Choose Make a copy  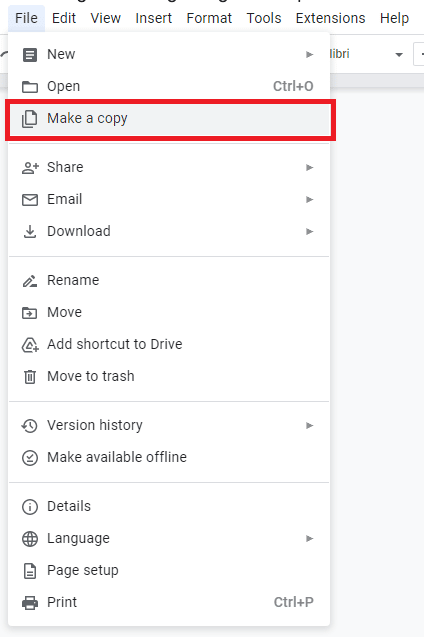pyautogui.click(x=170, y=119)
